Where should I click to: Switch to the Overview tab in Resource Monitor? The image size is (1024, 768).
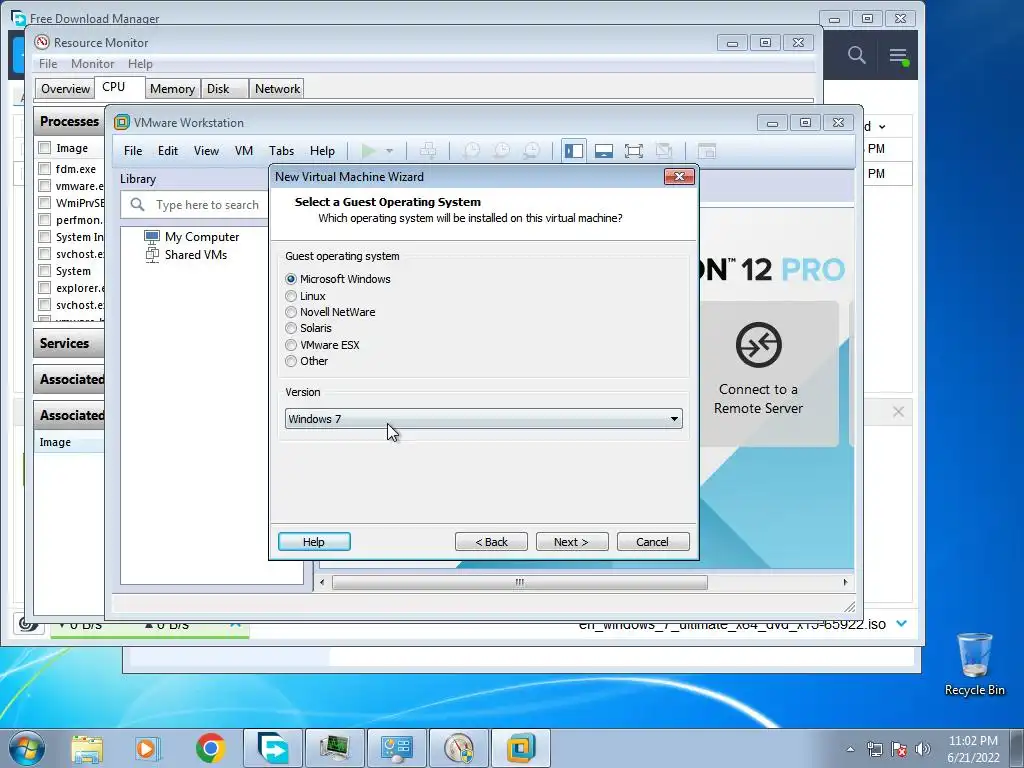coord(65,89)
